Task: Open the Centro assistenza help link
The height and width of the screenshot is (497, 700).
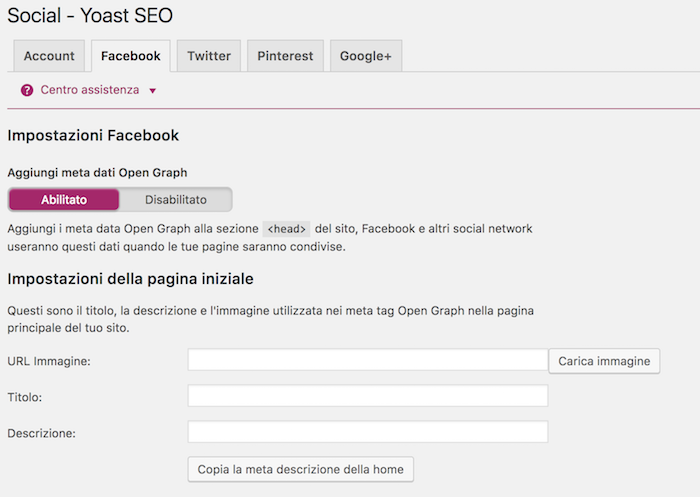Action: click(90, 90)
